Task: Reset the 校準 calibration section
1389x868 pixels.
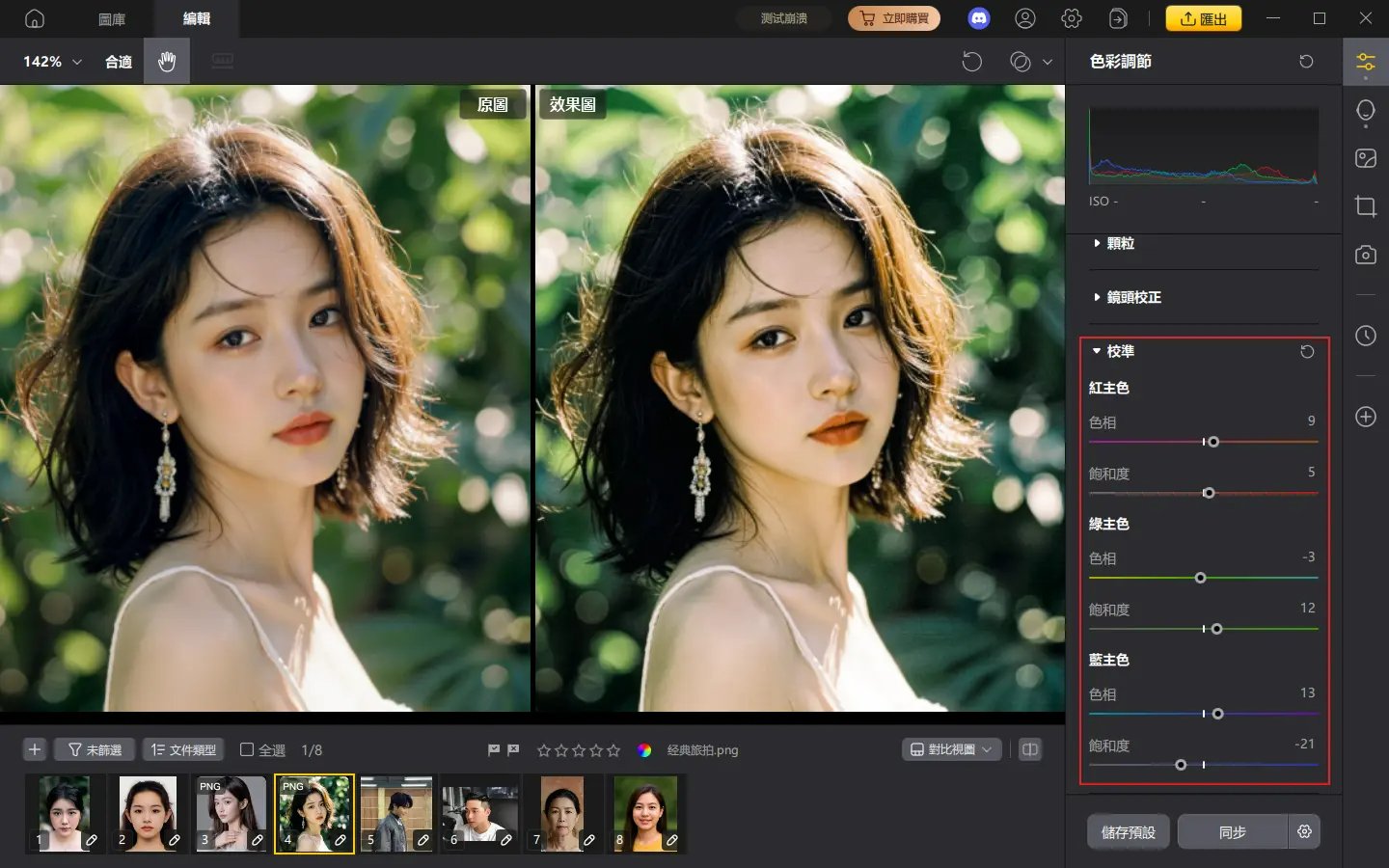Action: point(1306,352)
